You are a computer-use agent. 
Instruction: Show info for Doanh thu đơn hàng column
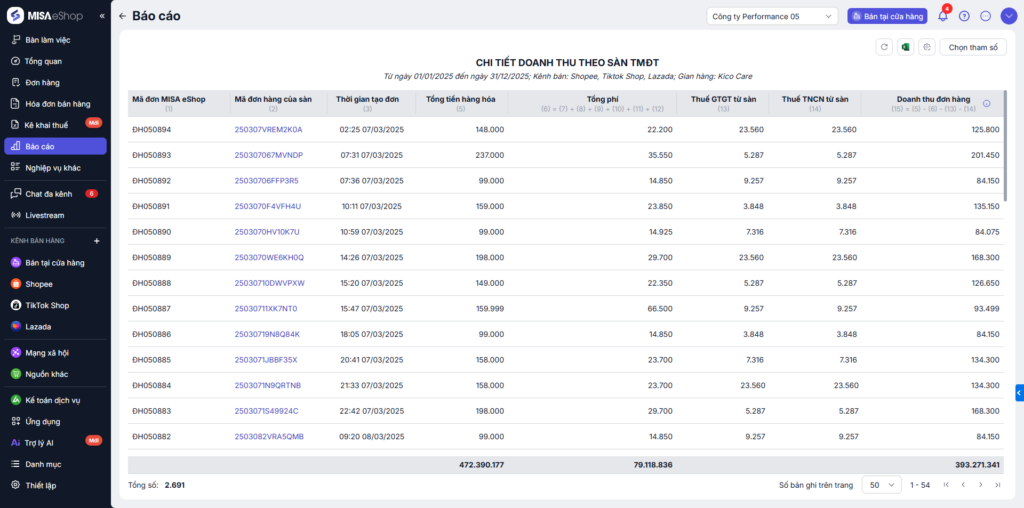tap(986, 103)
